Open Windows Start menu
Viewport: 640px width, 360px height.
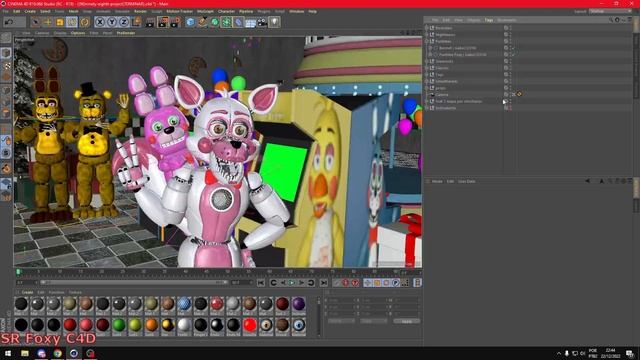click(x=8, y=353)
